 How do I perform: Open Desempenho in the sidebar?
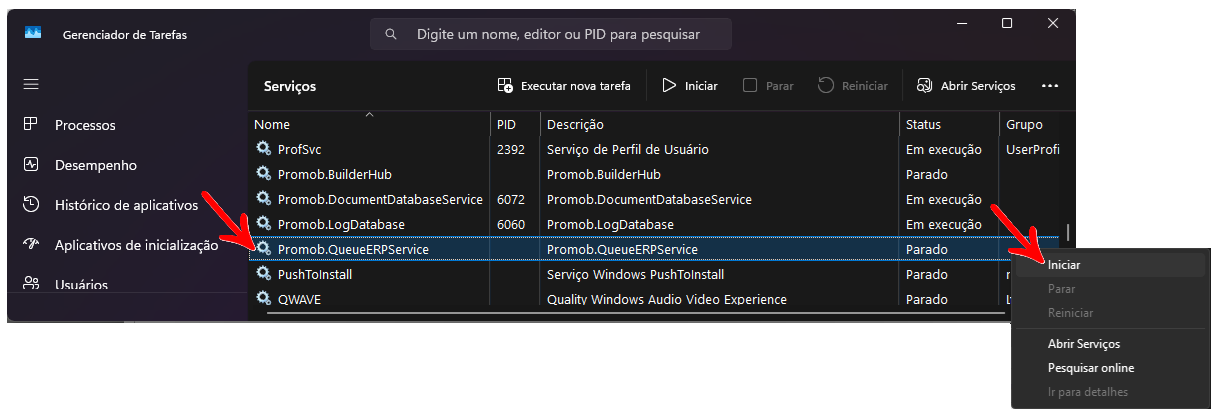96,165
